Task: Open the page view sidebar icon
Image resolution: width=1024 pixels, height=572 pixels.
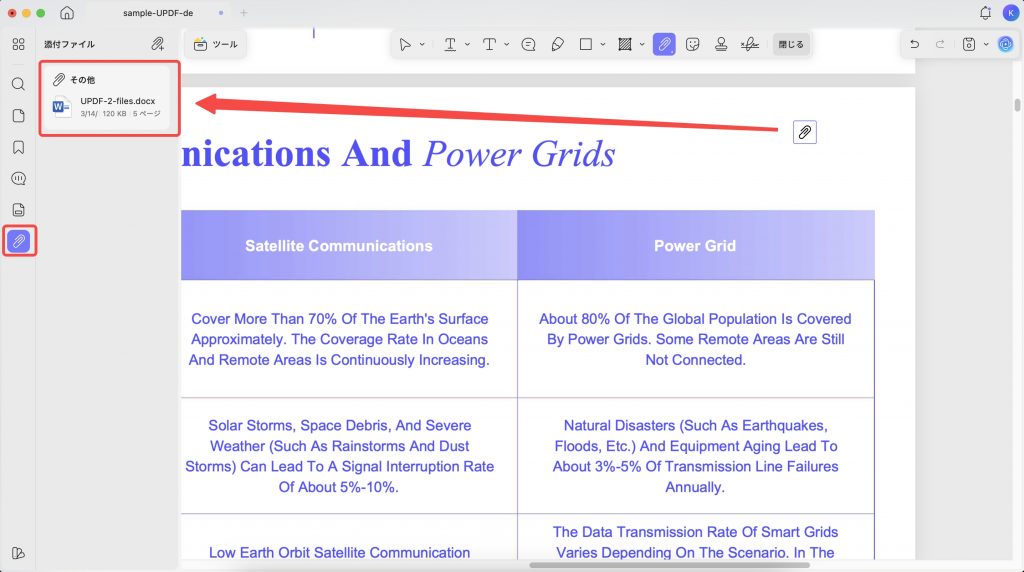Action: tap(18, 116)
